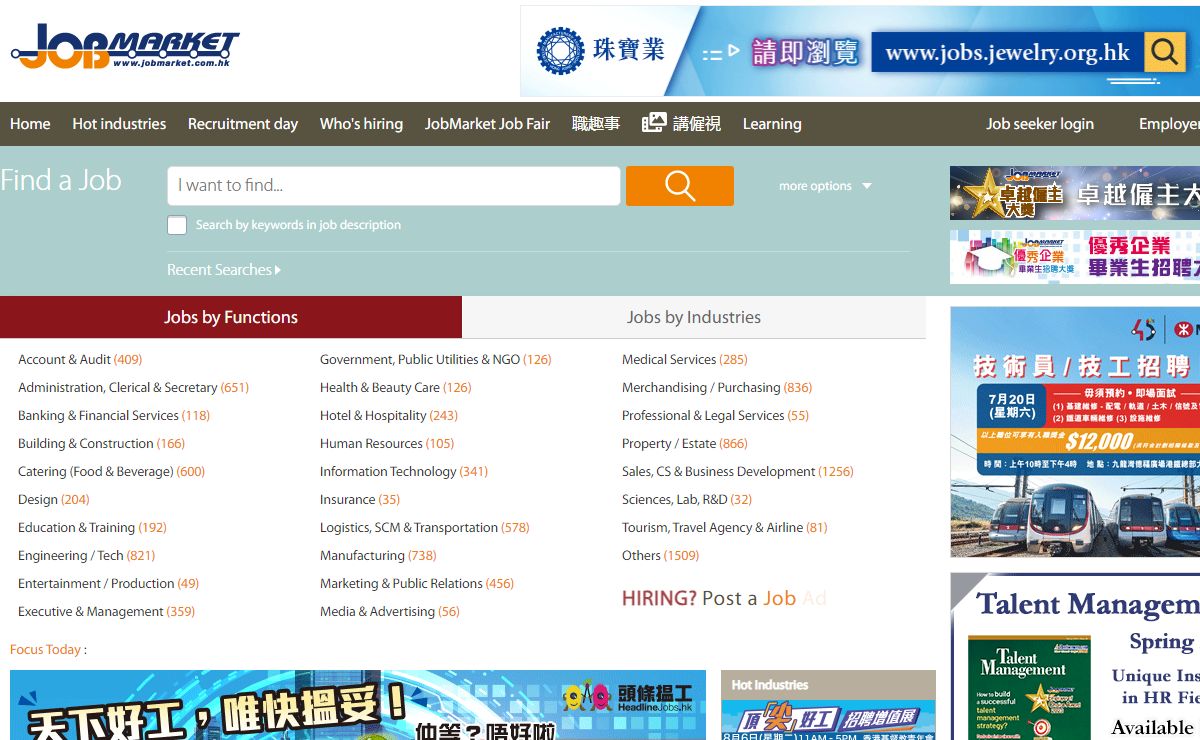This screenshot has height=740, width=1200.
Task: Click HIRING? Post a Job Ad
Action: (x=724, y=598)
